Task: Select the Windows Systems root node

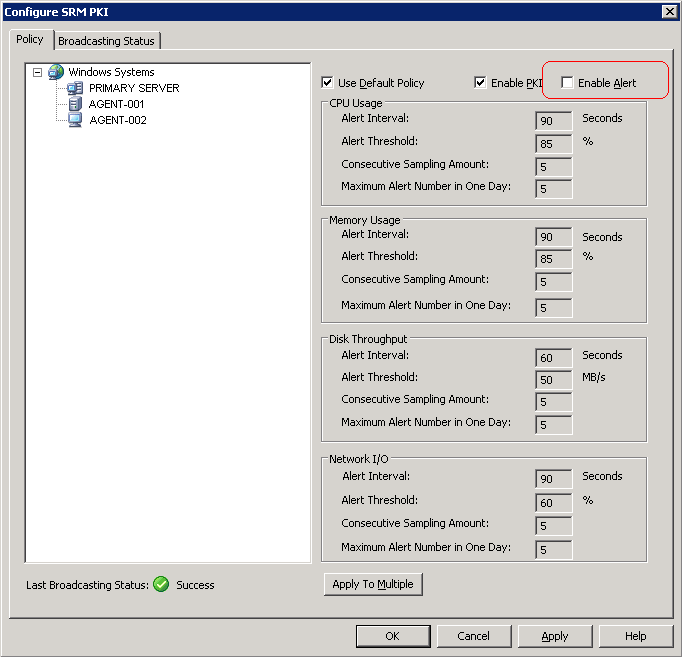Action: [x=111, y=72]
